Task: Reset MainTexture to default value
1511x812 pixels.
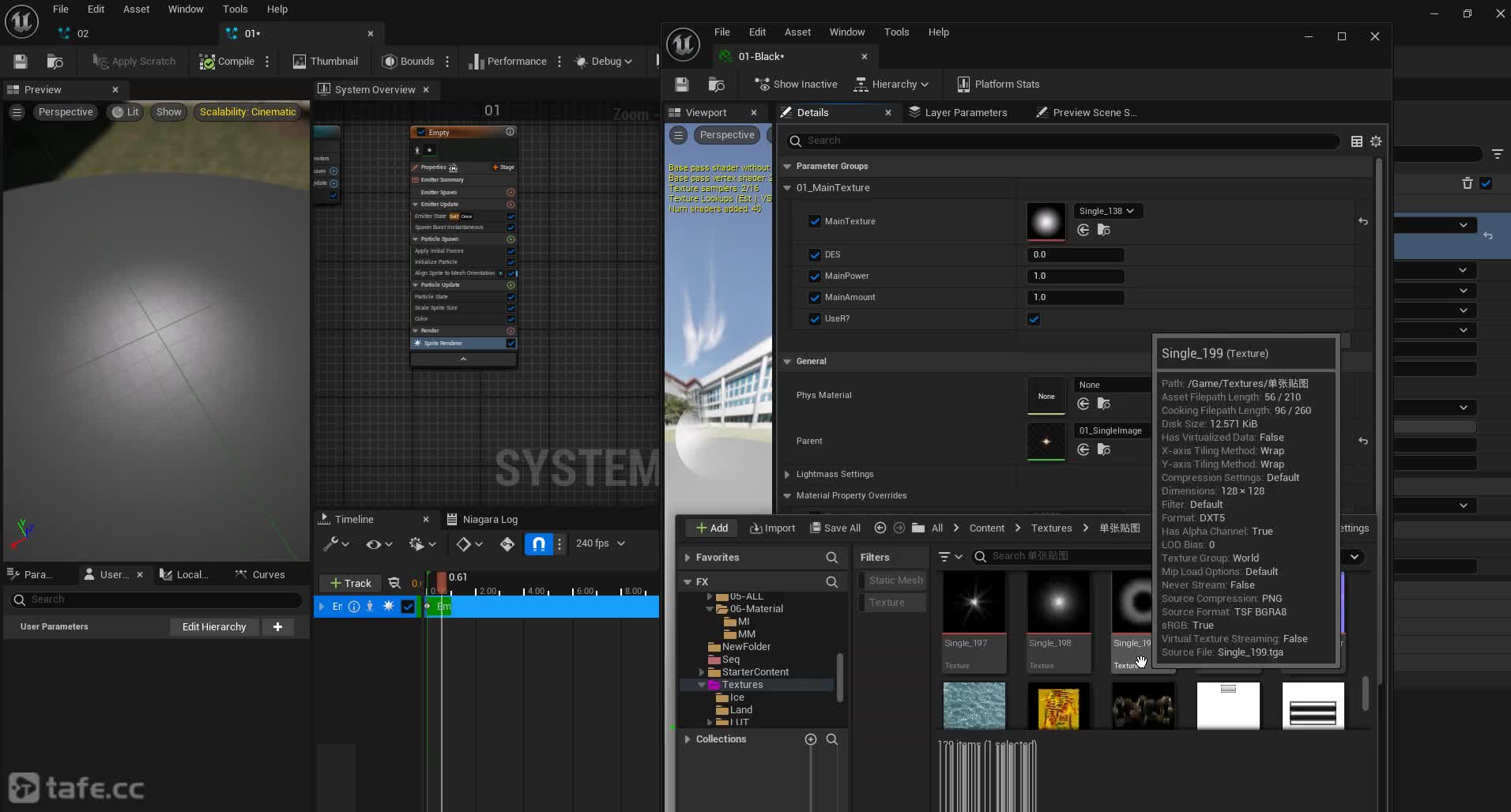Action: 1363,222
